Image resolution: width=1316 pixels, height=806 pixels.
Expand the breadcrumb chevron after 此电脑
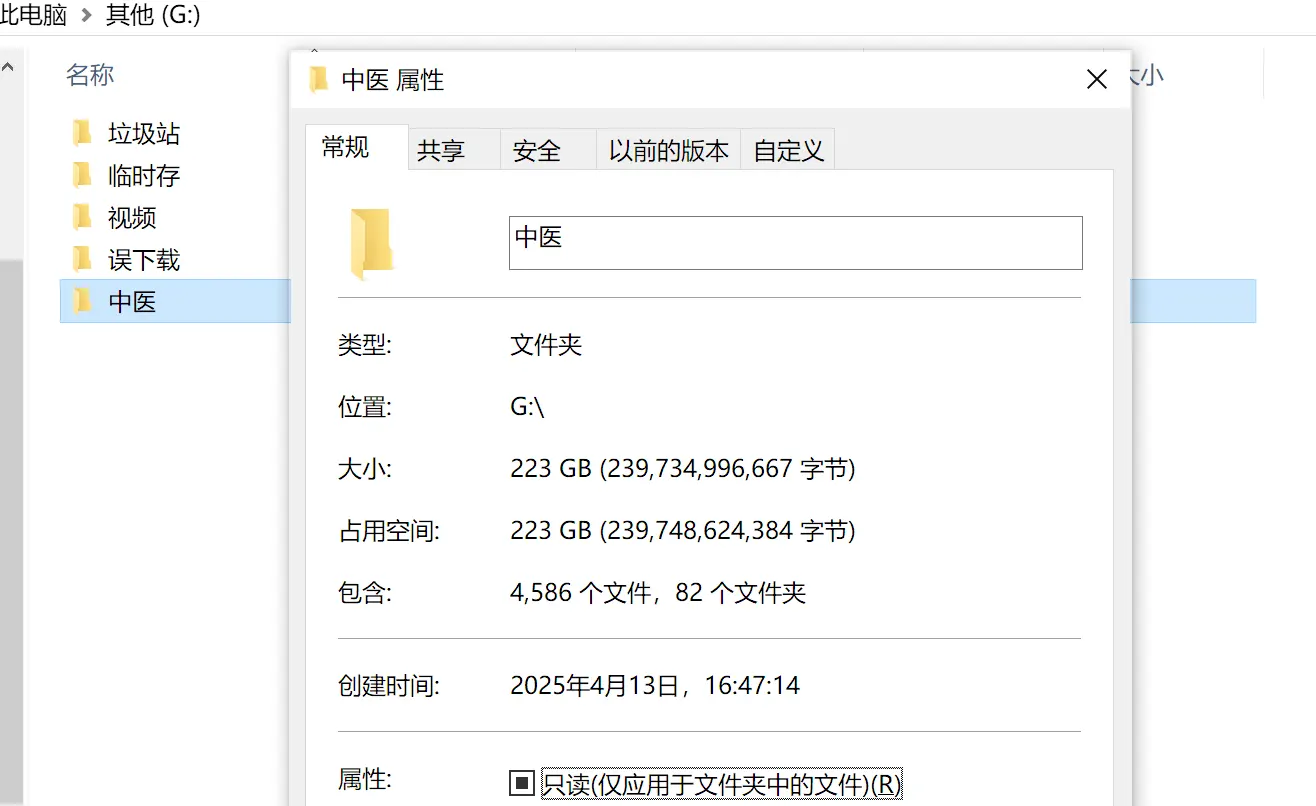[x=86, y=17]
